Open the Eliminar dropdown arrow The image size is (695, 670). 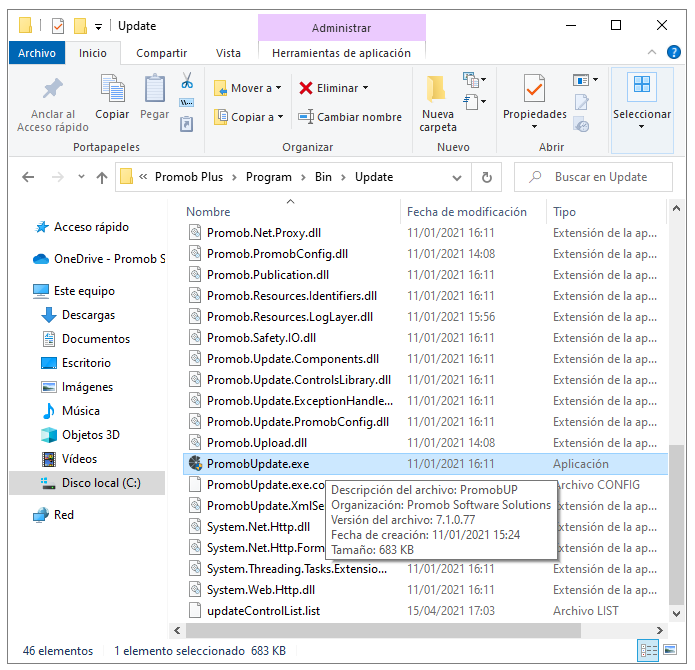(366, 88)
